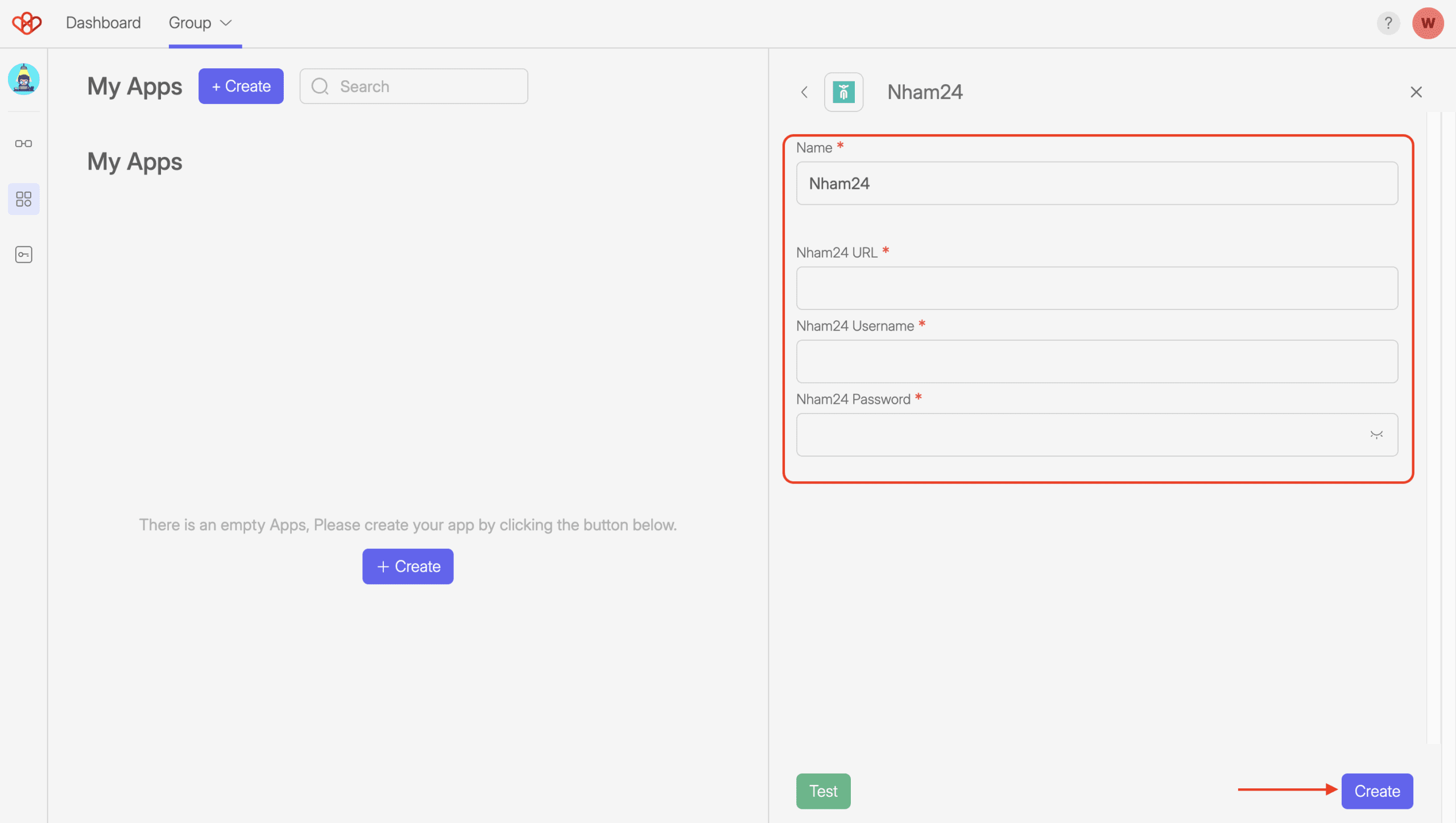Click the + Create button next to My Apps
The height and width of the screenshot is (823, 1456).
[241, 86]
